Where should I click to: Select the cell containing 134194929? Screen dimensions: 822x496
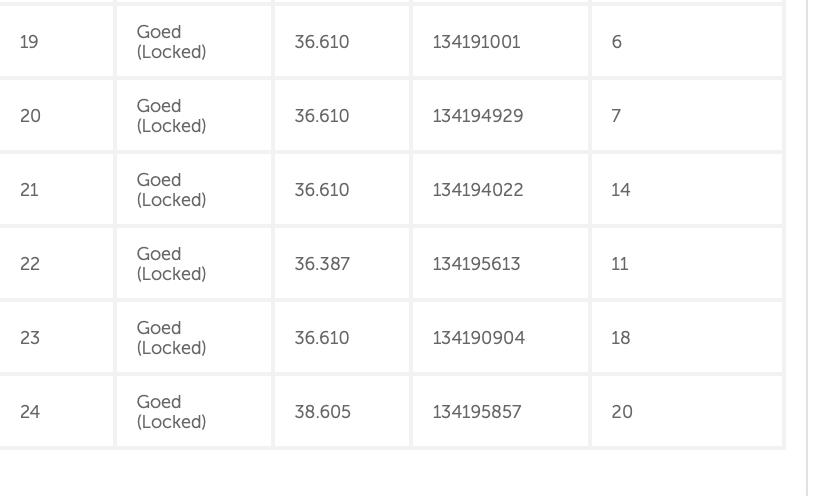(477, 116)
